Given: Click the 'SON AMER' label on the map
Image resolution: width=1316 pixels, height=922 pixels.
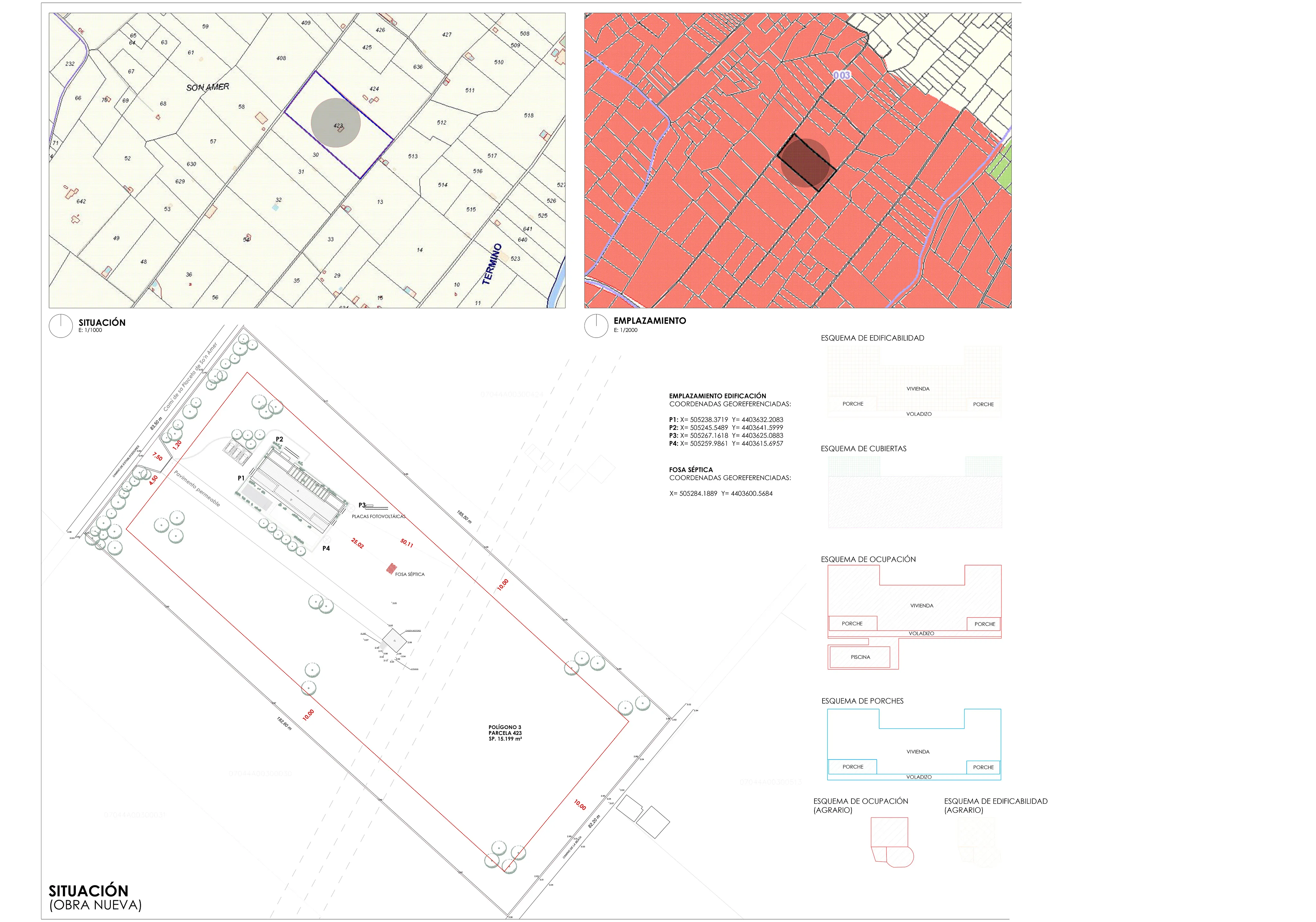Looking at the screenshot, I should coord(208,87).
